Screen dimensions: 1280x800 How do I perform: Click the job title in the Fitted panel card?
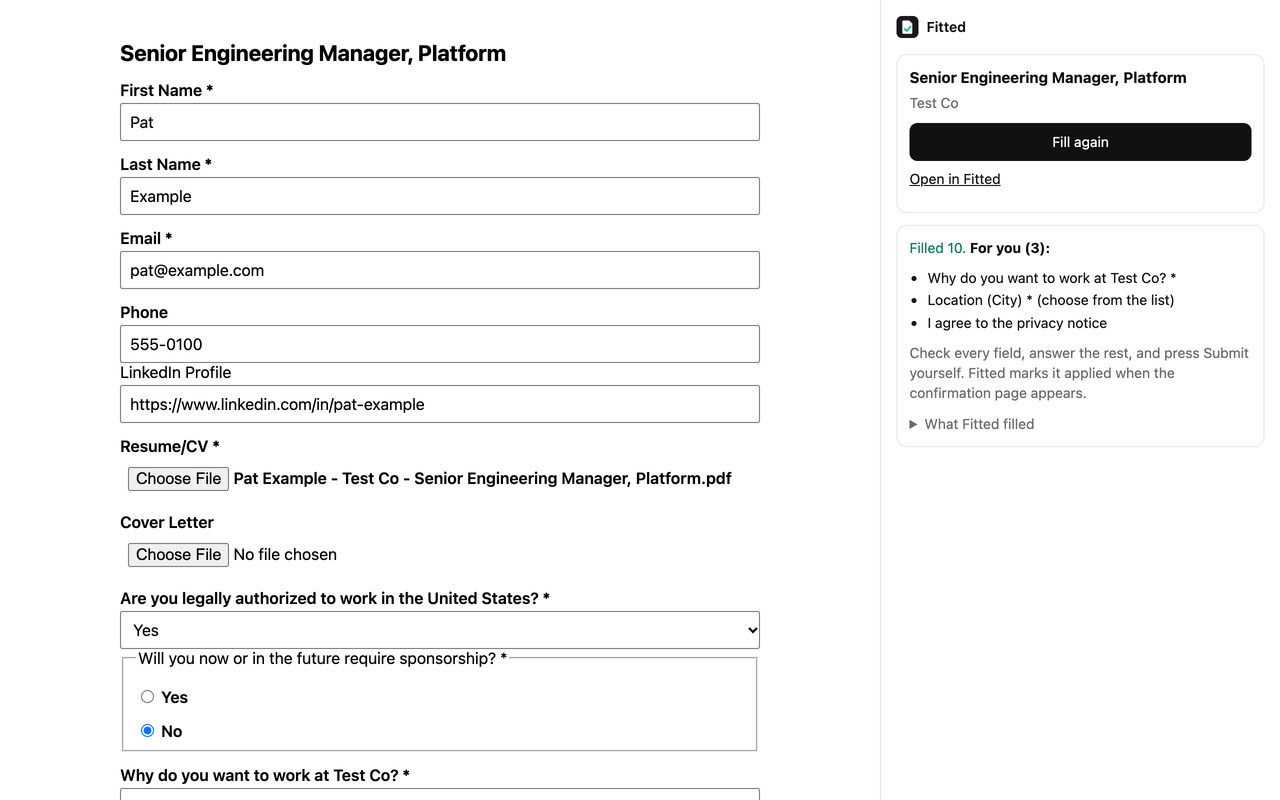(1048, 78)
